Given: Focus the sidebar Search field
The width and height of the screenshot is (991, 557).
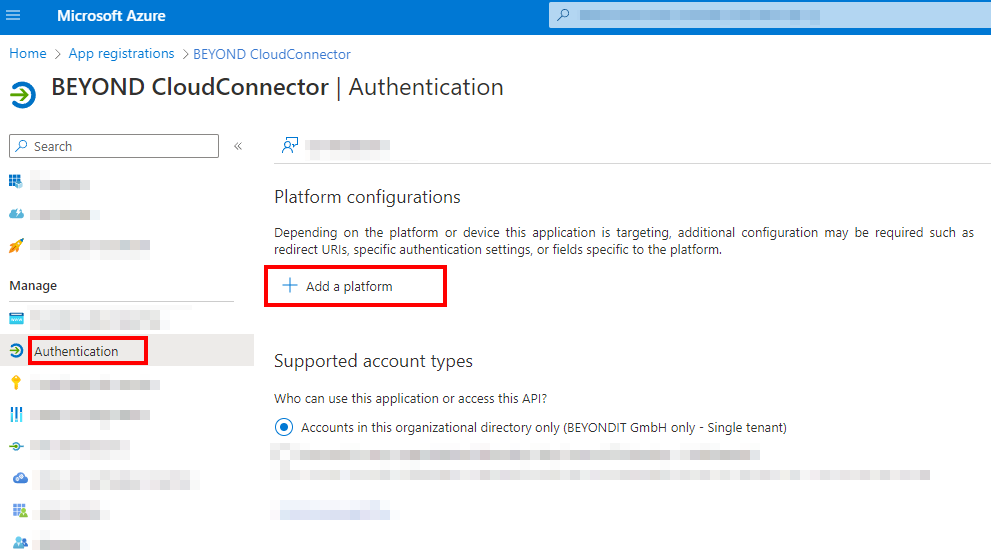Looking at the screenshot, I should click(x=114, y=146).
